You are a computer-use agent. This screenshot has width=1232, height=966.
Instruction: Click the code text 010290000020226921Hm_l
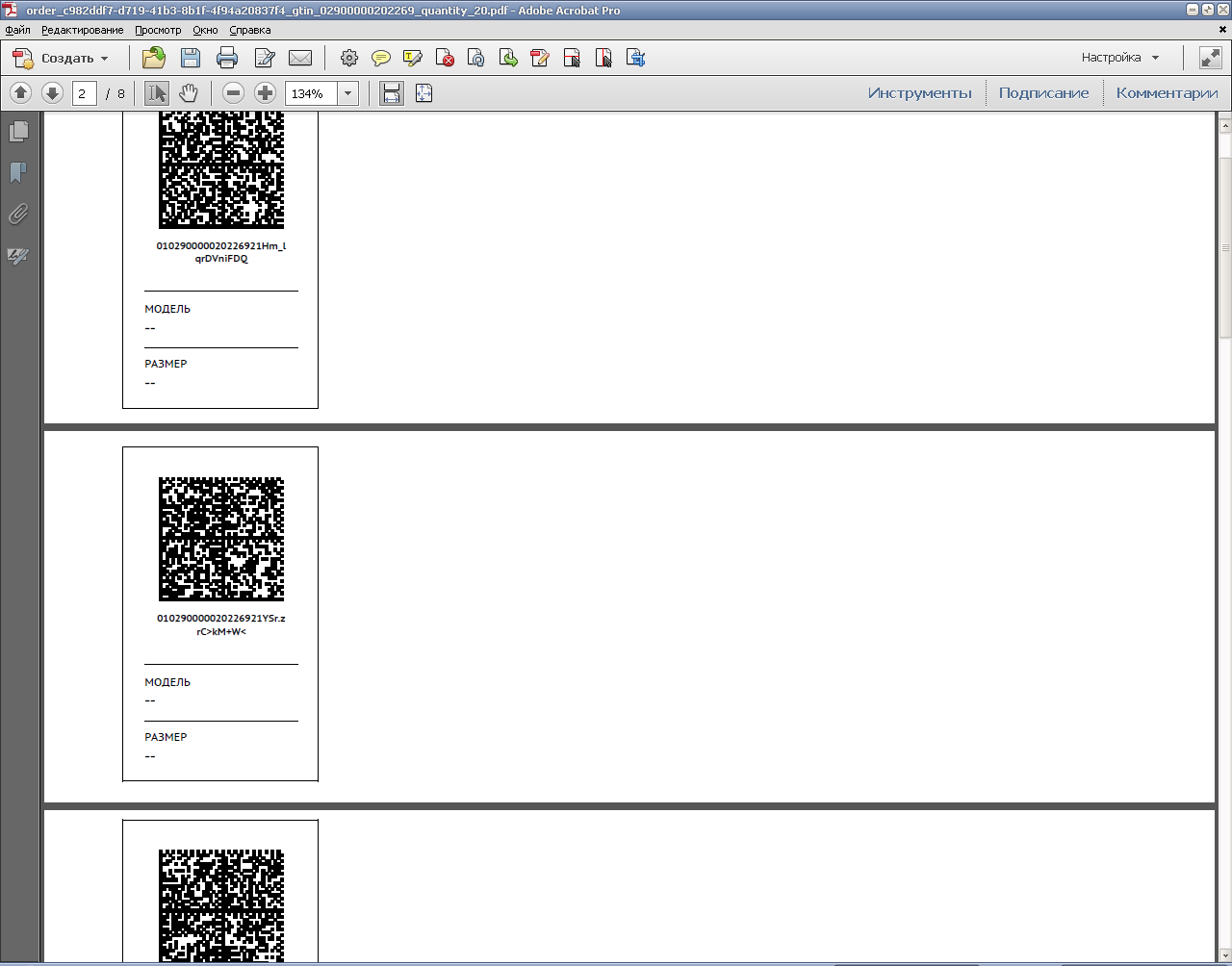coord(221,246)
